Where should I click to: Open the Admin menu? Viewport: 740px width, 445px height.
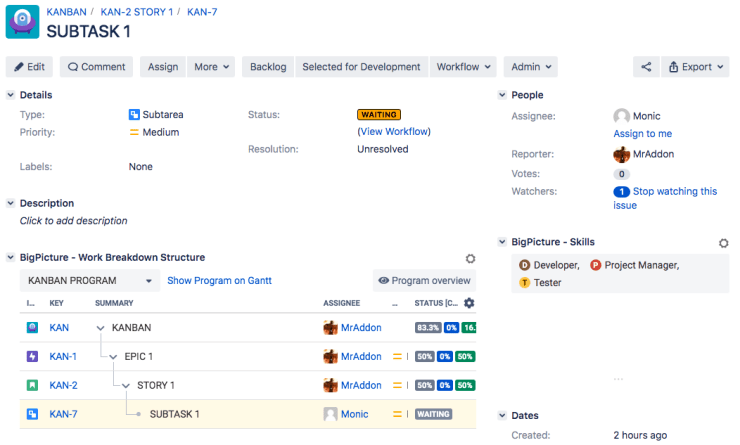531,67
